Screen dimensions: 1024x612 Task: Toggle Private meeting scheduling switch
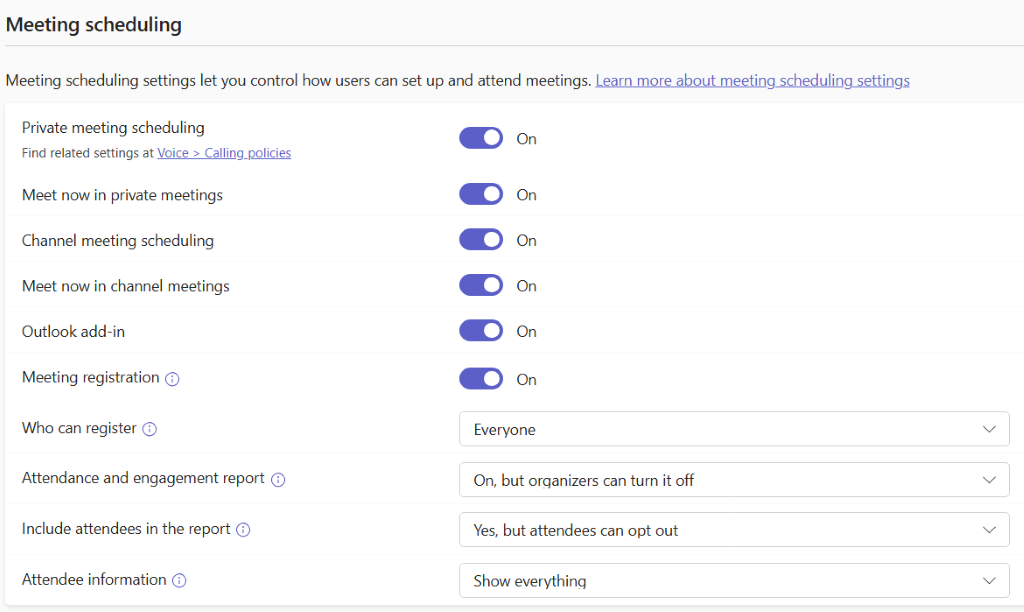point(481,138)
